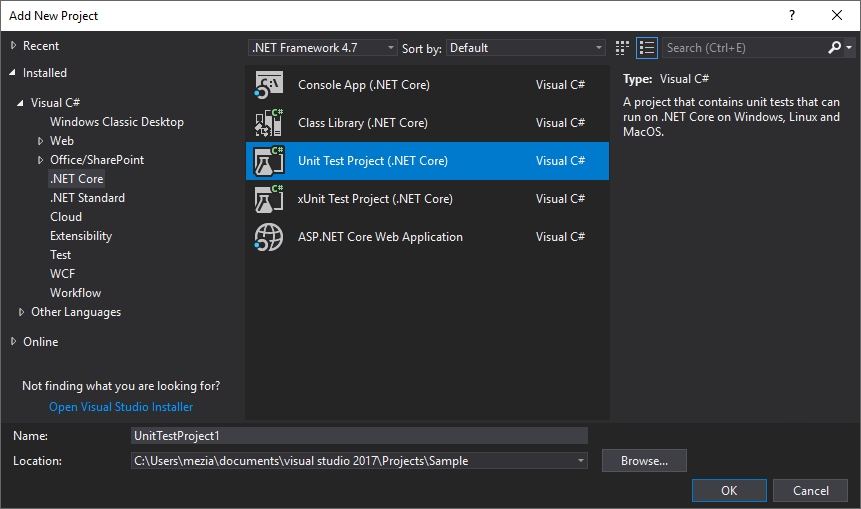Click the Unit Test Project flask icon
The image size is (861, 509).
click(269, 161)
